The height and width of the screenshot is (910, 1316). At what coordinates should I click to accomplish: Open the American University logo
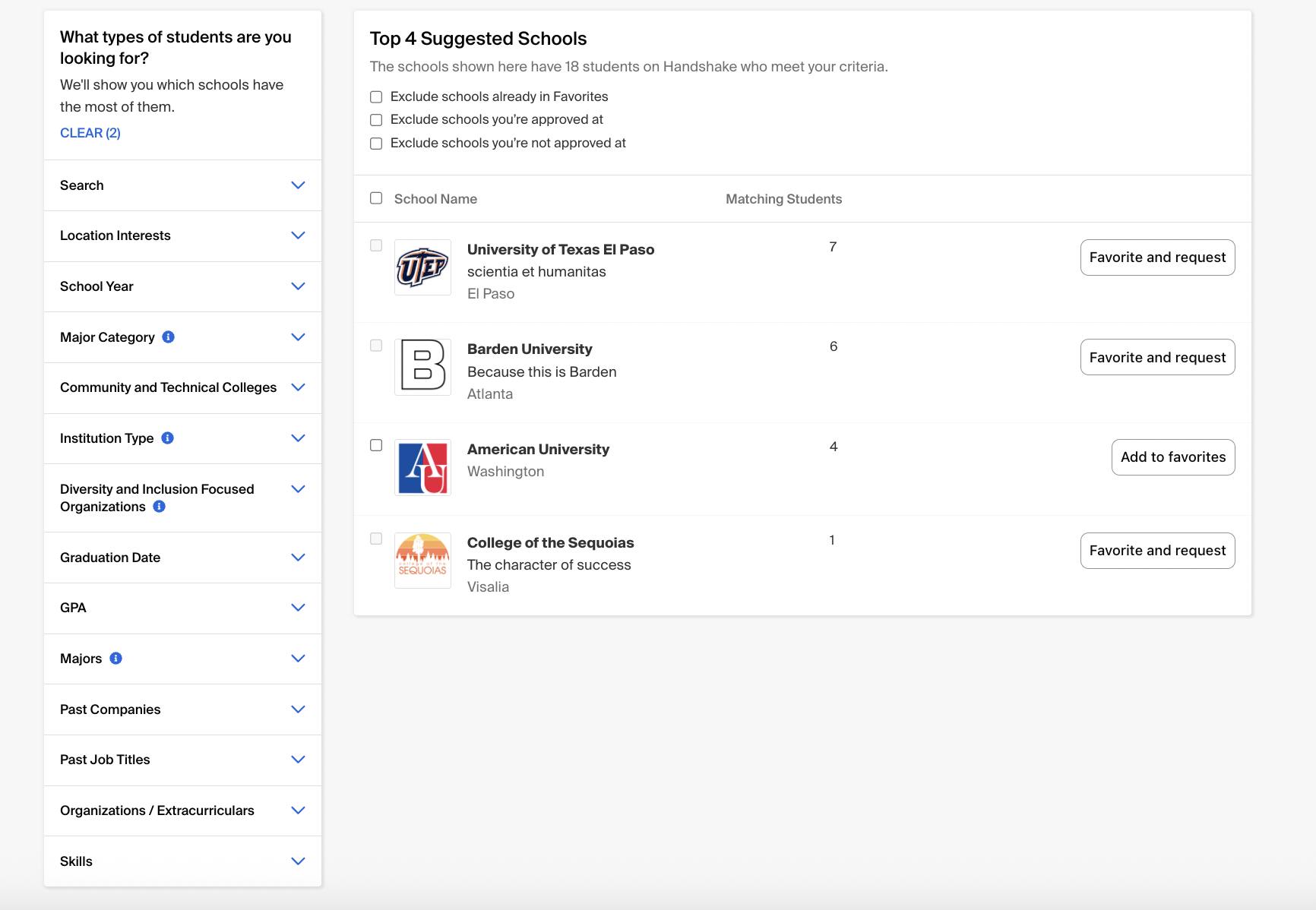point(422,467)
